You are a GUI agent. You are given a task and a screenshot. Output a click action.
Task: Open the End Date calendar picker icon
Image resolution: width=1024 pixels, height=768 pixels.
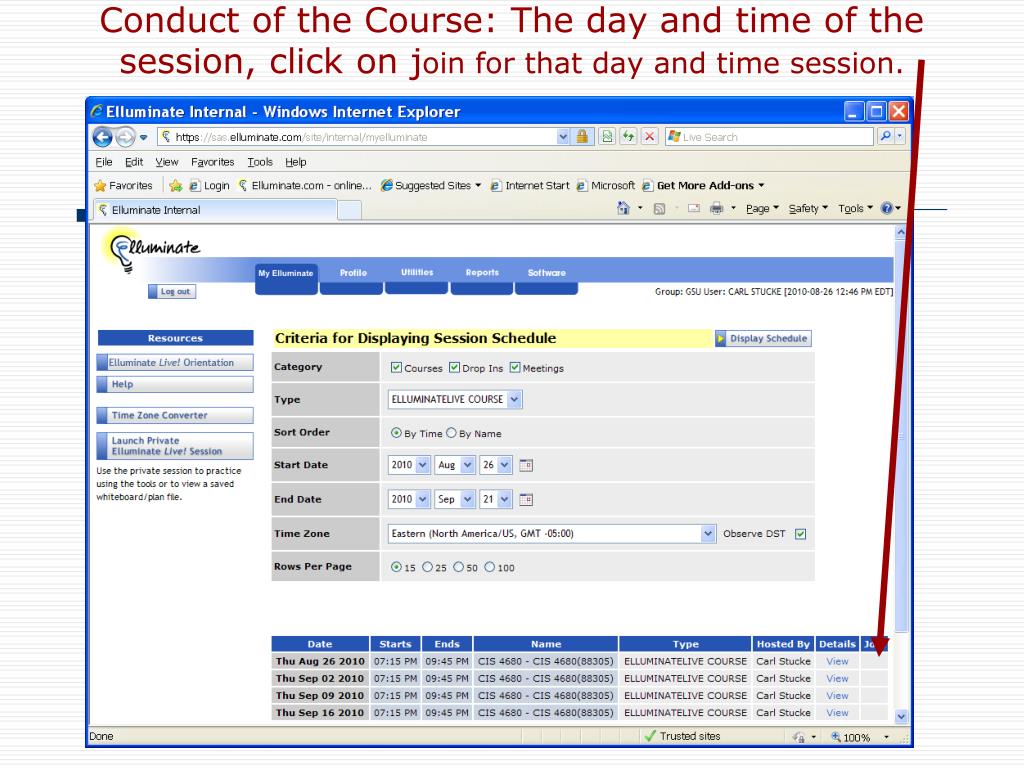point(526,500)
